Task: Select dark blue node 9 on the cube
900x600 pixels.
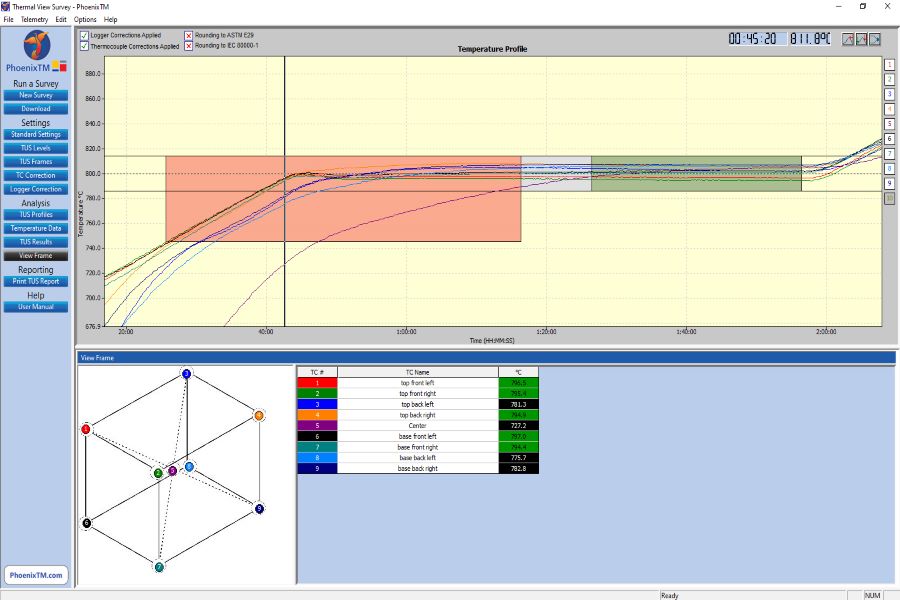Action: pyautogui.click(x=259, y=508)
